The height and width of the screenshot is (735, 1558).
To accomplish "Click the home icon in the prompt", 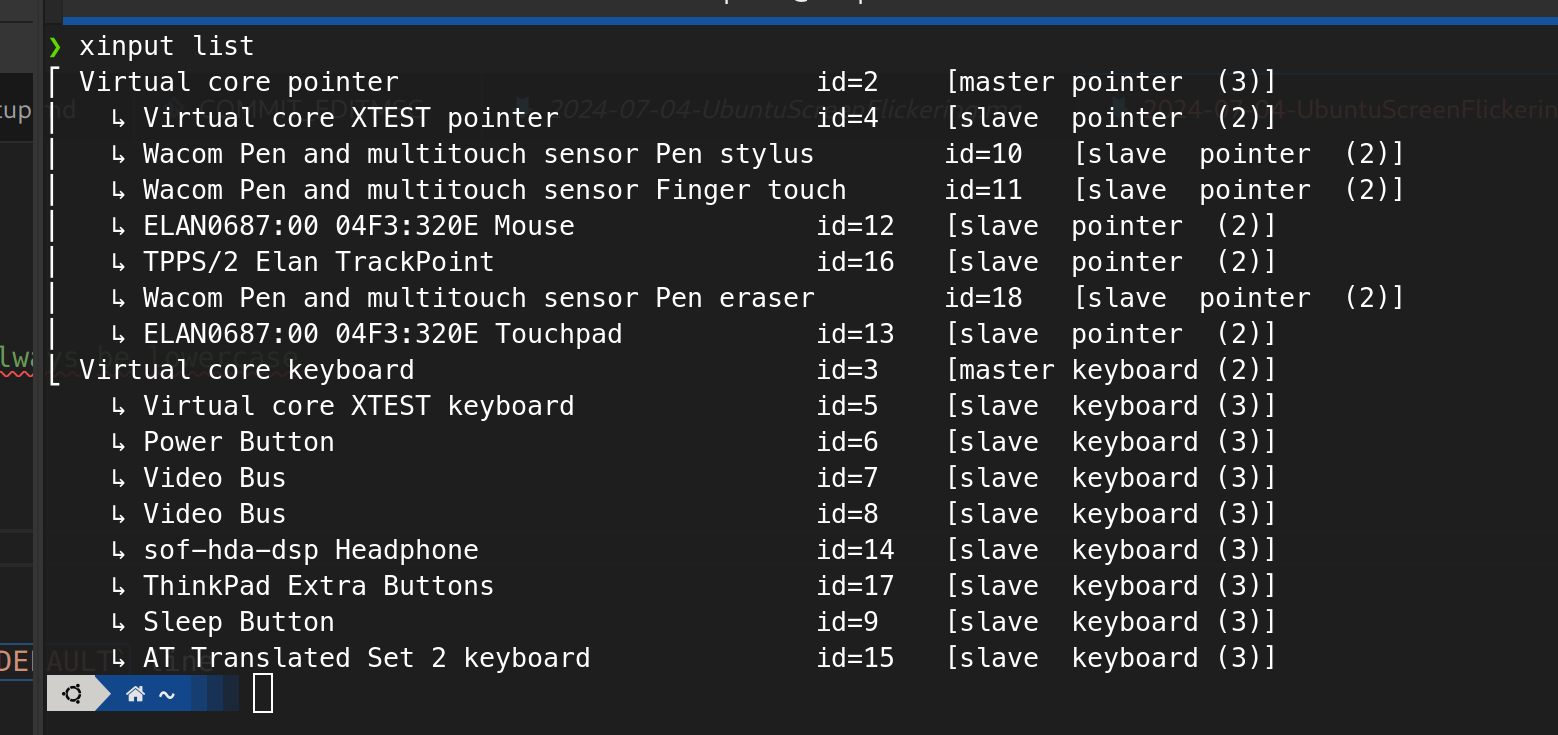I will click(135, 694).
